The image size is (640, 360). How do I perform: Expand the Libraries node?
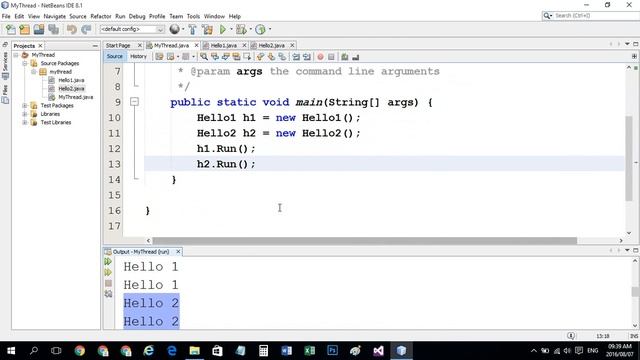point(25,114)
